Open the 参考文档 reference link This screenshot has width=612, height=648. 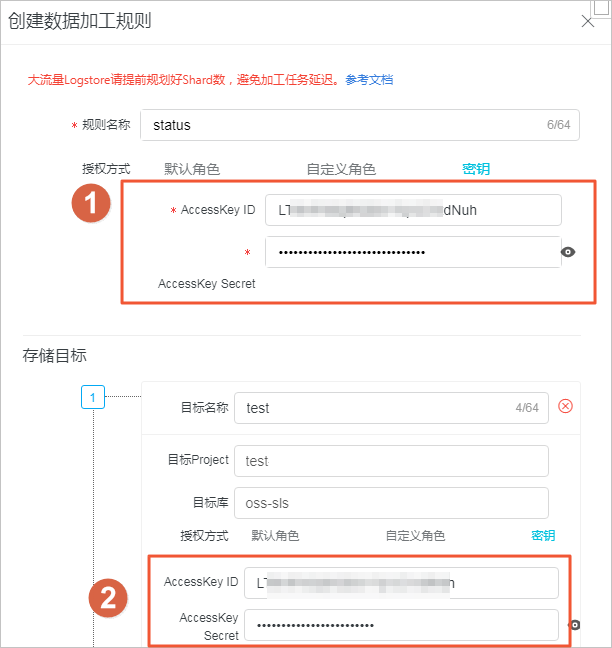[x=369, y=80]
